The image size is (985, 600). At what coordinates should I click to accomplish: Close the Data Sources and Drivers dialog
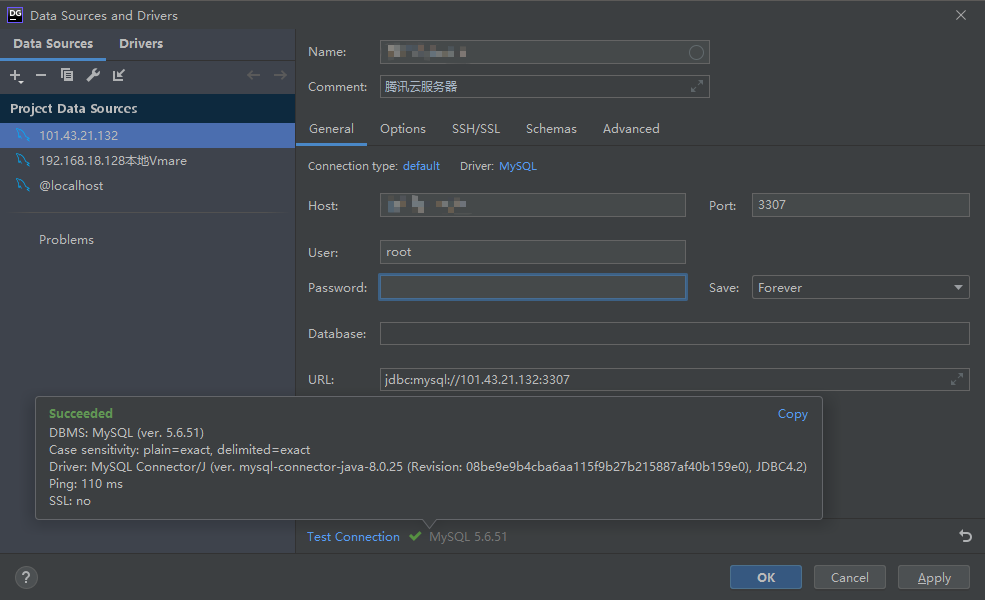(x=961, y=15)
